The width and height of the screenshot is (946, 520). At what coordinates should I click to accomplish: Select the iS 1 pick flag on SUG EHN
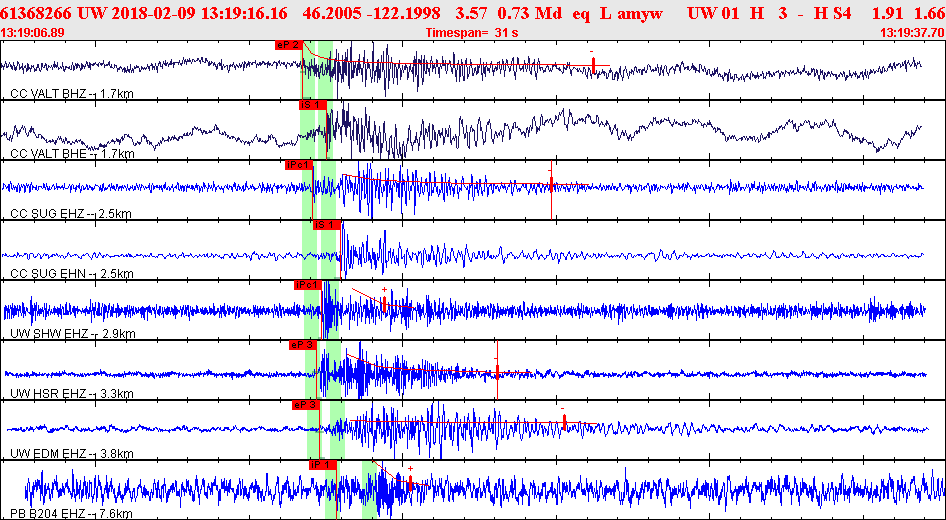326,225
